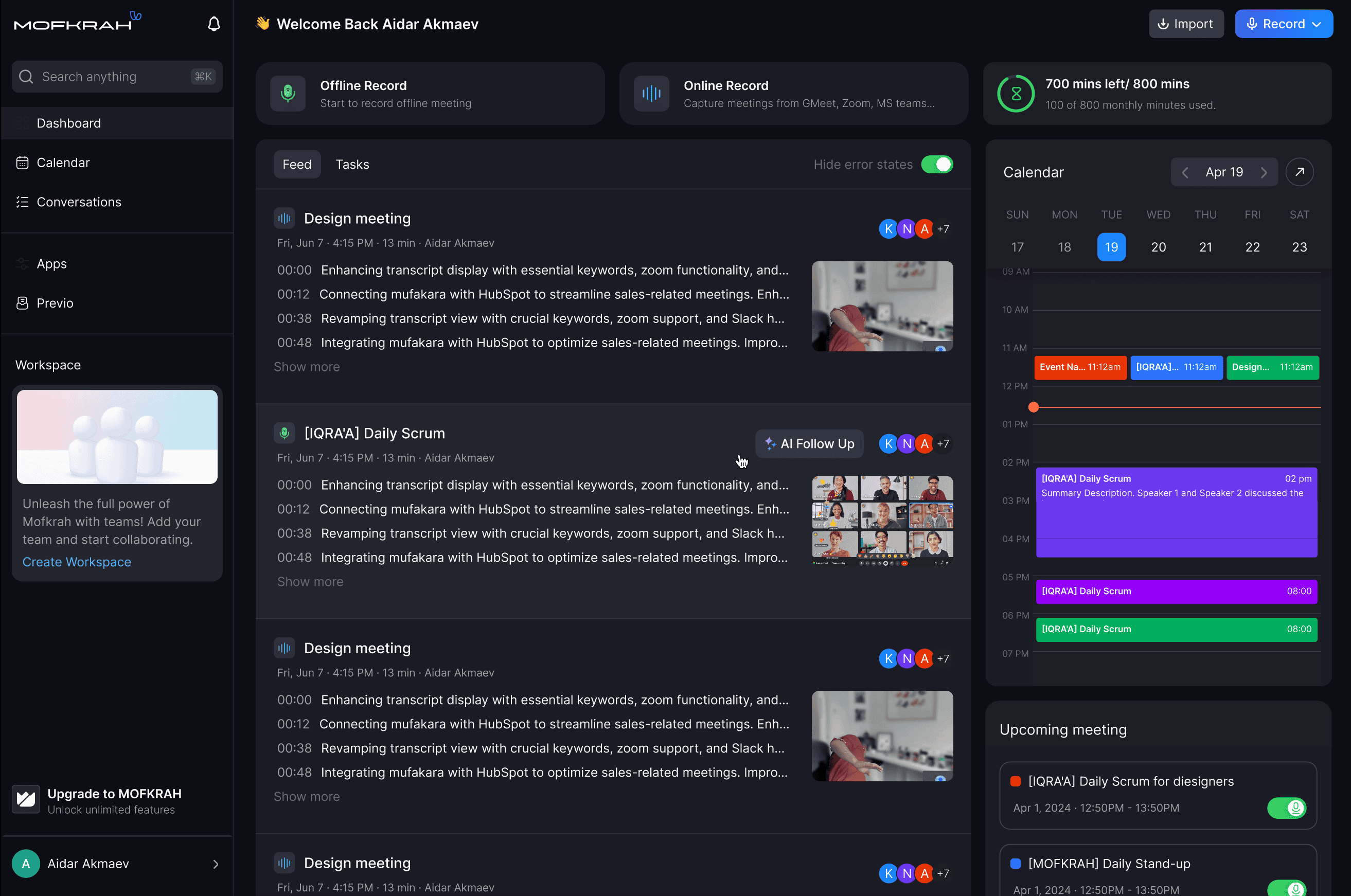Click the minutes-left hourglass icon
1351x896 pixels.
[1016, 94]
